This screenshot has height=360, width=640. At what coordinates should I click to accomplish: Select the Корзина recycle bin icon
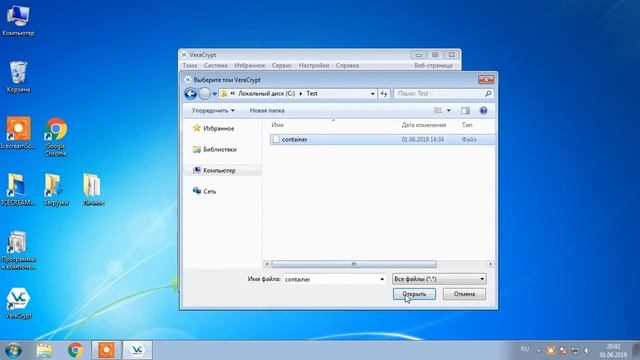coord(18,77)
